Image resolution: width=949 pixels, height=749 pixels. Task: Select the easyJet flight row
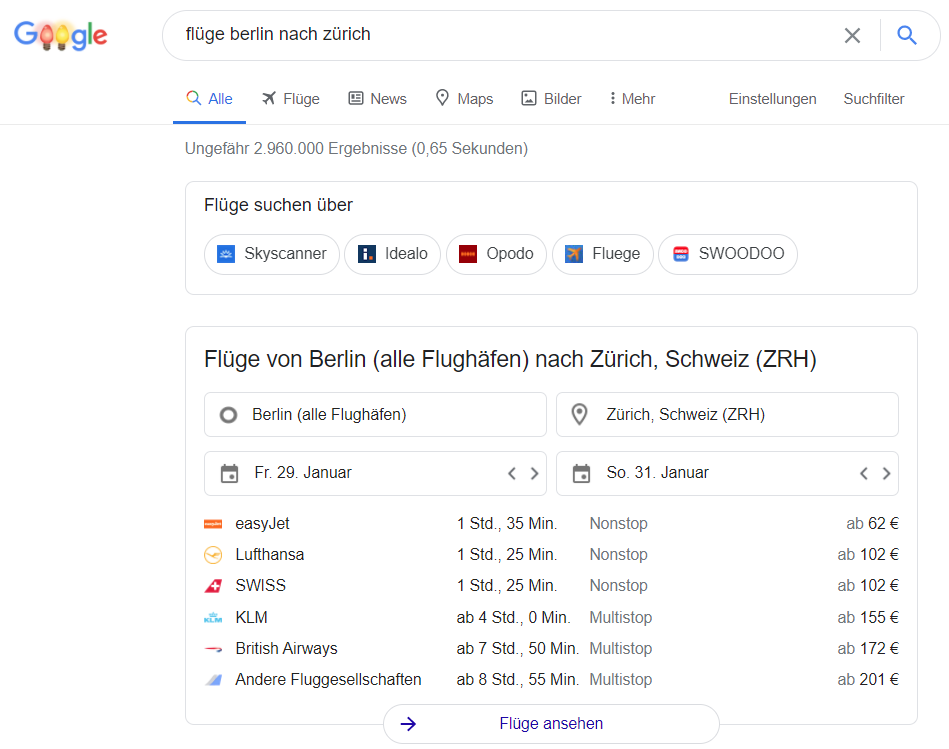point(551,523)
